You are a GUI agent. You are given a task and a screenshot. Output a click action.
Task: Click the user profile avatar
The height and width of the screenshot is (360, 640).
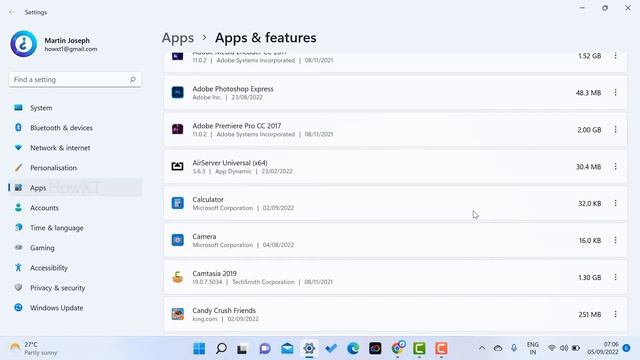pos(24,44)
